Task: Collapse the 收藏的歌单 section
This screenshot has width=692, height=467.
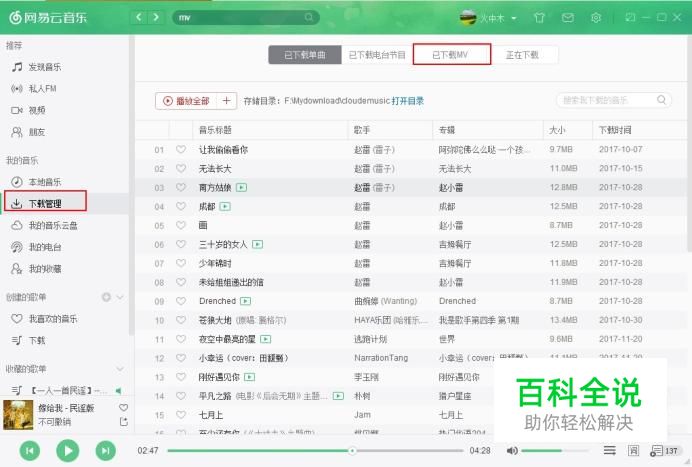Action: click(120, 369)
